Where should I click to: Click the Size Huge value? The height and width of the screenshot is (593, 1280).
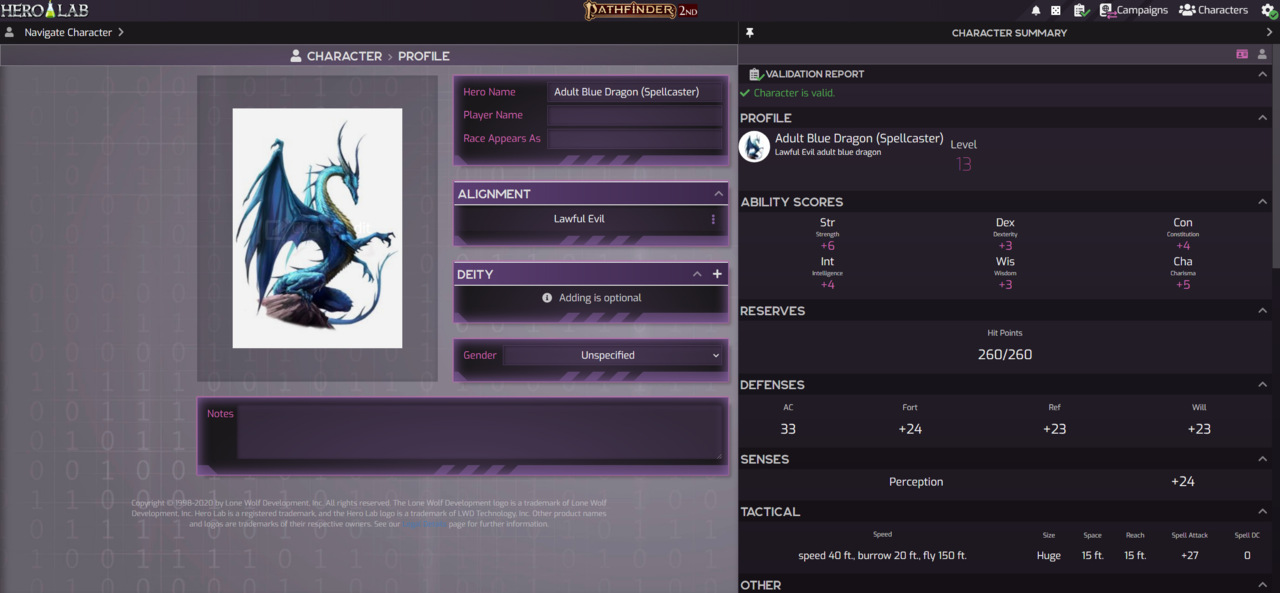coord(1049,556)
